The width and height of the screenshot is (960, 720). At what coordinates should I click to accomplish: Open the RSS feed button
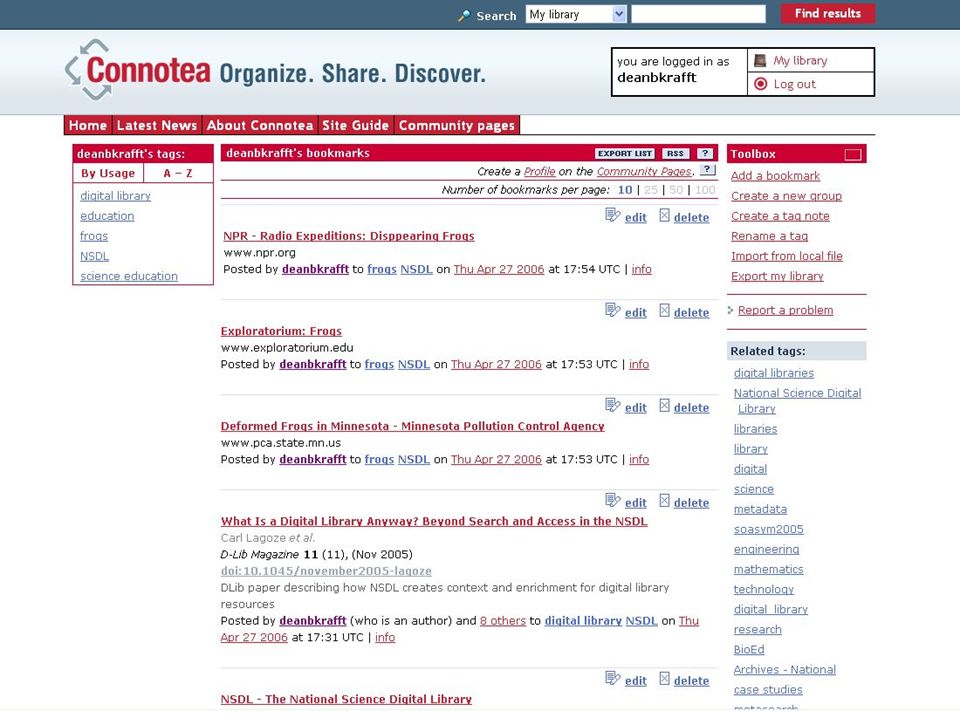675,153
